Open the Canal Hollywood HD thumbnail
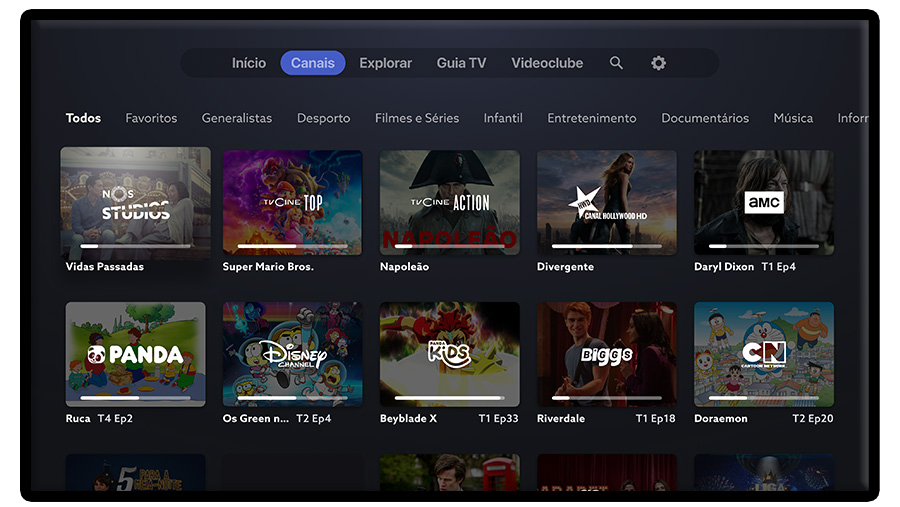 [x=607, y=203]
